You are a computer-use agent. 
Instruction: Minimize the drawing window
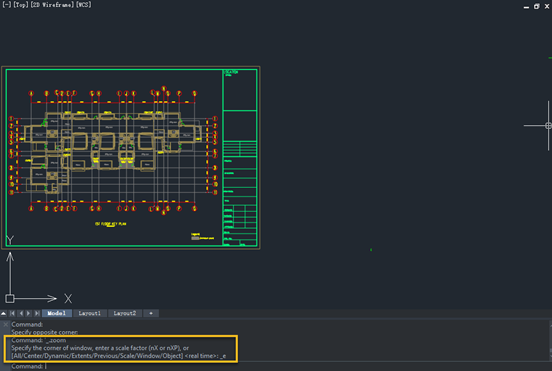(526, 7)
